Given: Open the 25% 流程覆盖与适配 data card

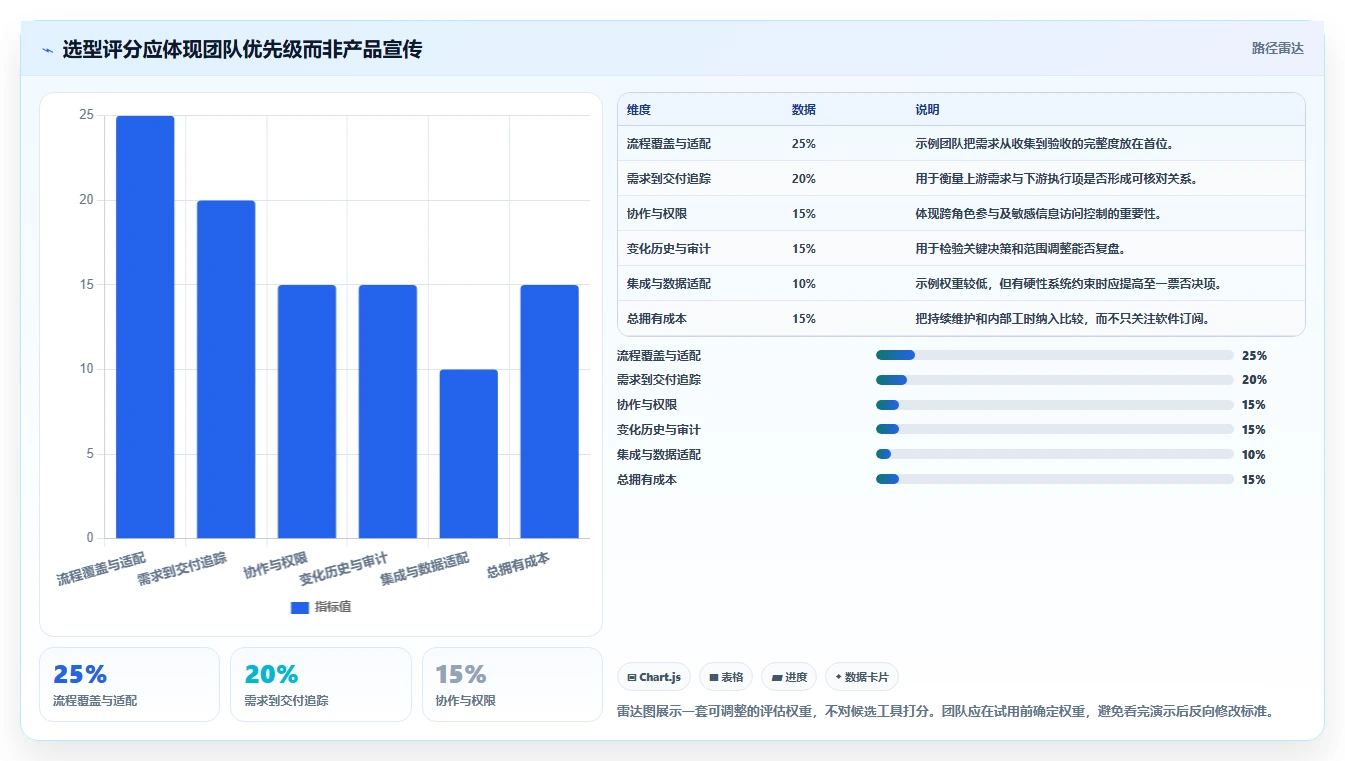Looking at the screenshot, I should coord(129,684).
